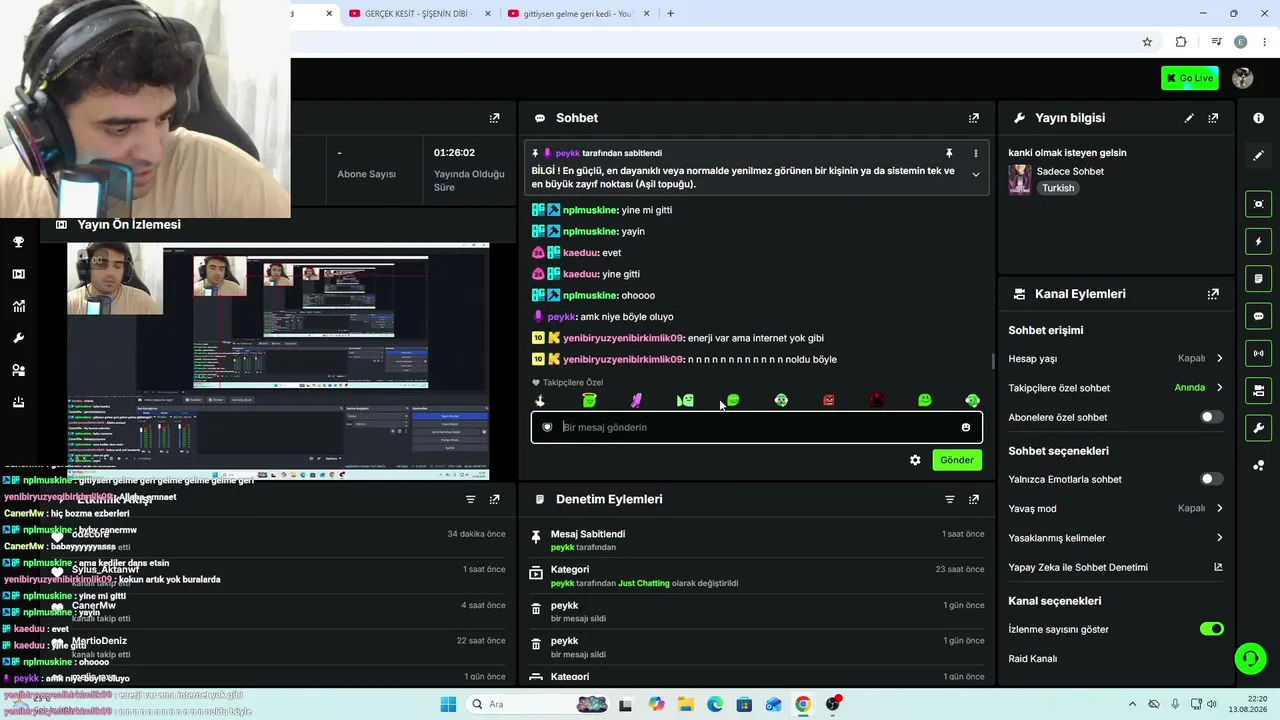Bookmark this page with the star icon
This screenshot has width=1280, height=720.
1147,42
